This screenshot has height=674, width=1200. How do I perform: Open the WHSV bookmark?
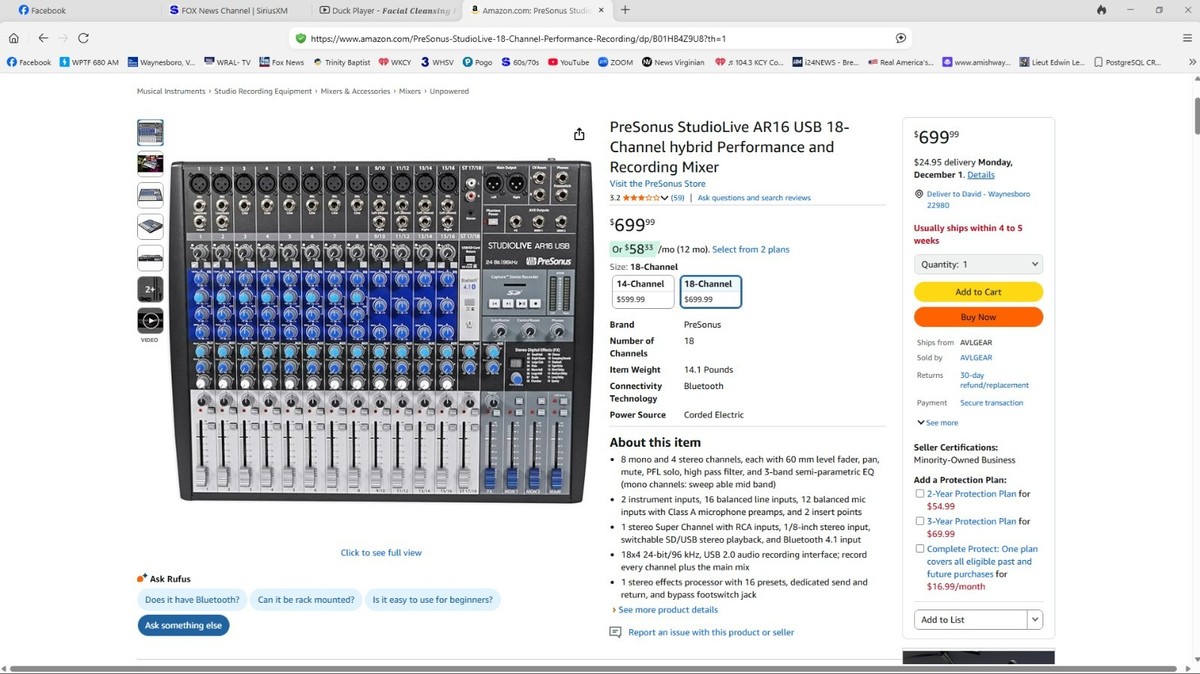click(437, 62)
